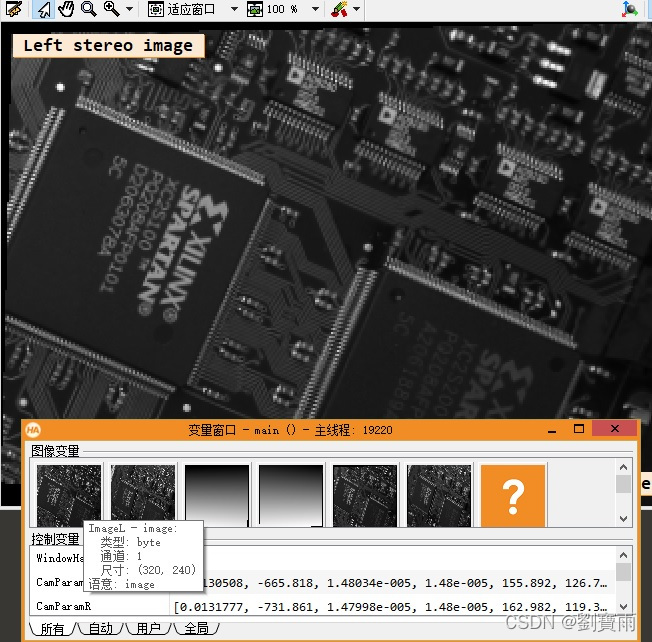Viewport: 652px width, 642px height.
Task: Switch to the 自动 tab
Action: [x=101, y=628]
